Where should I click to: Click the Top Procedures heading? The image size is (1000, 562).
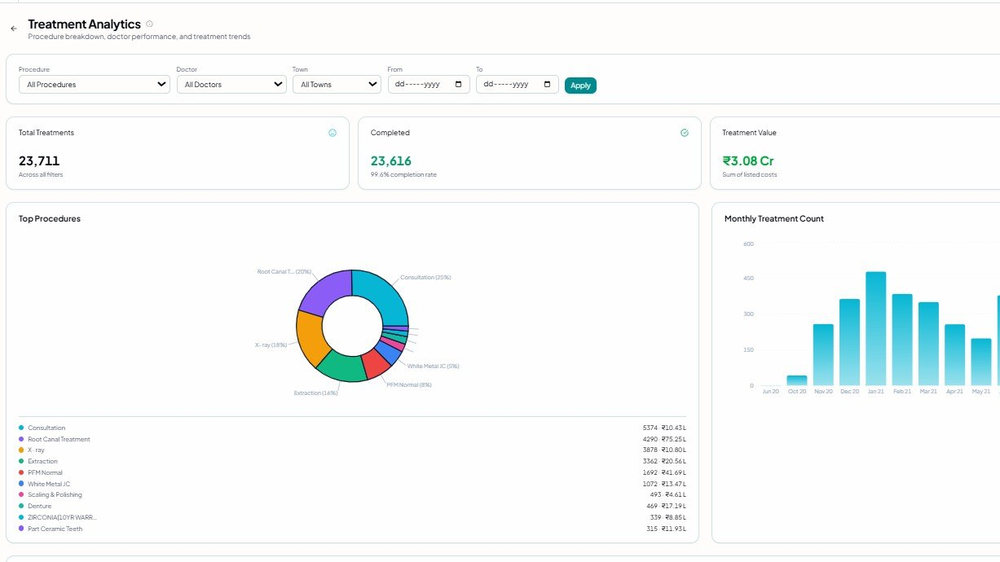49,219
